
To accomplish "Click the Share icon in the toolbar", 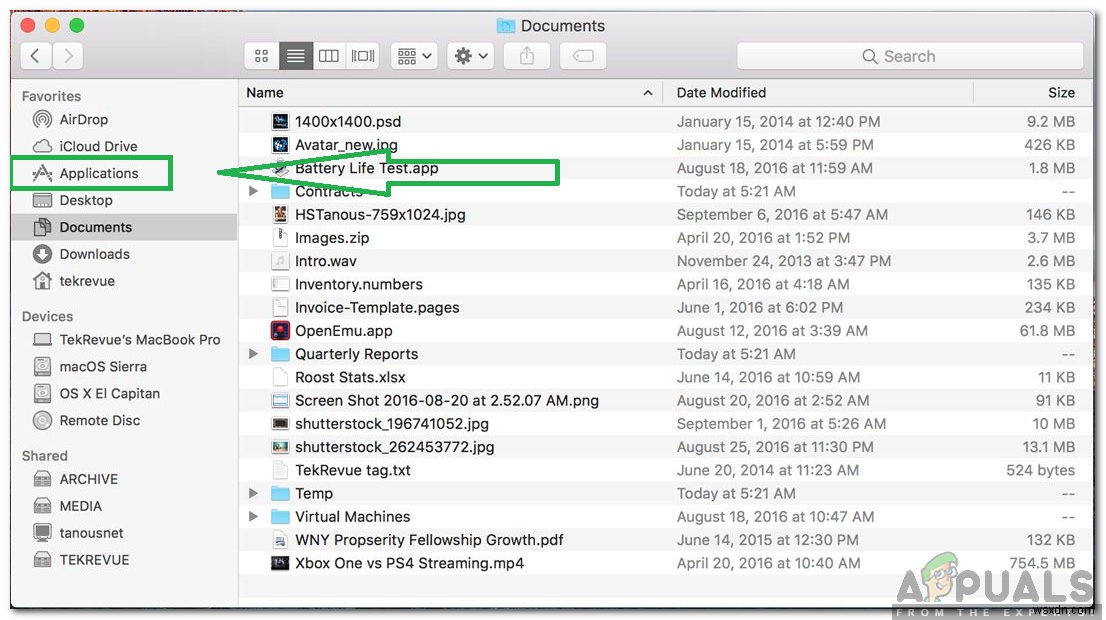I will [527, 56].
